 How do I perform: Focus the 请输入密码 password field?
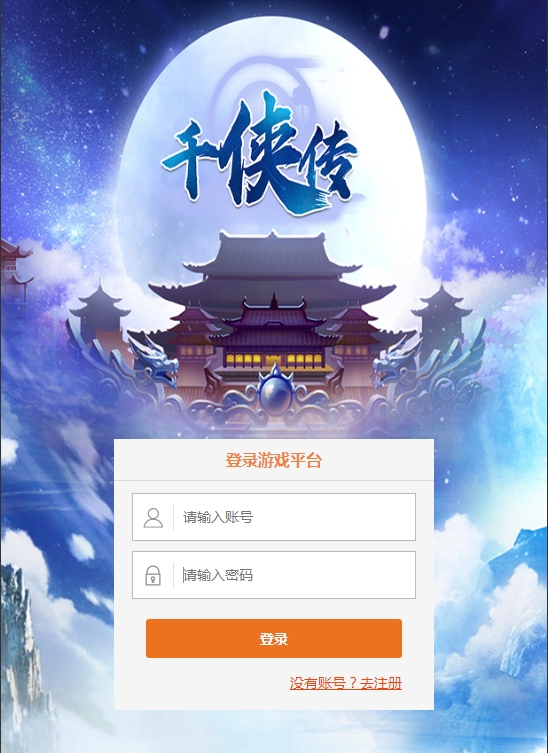point(274,575)
